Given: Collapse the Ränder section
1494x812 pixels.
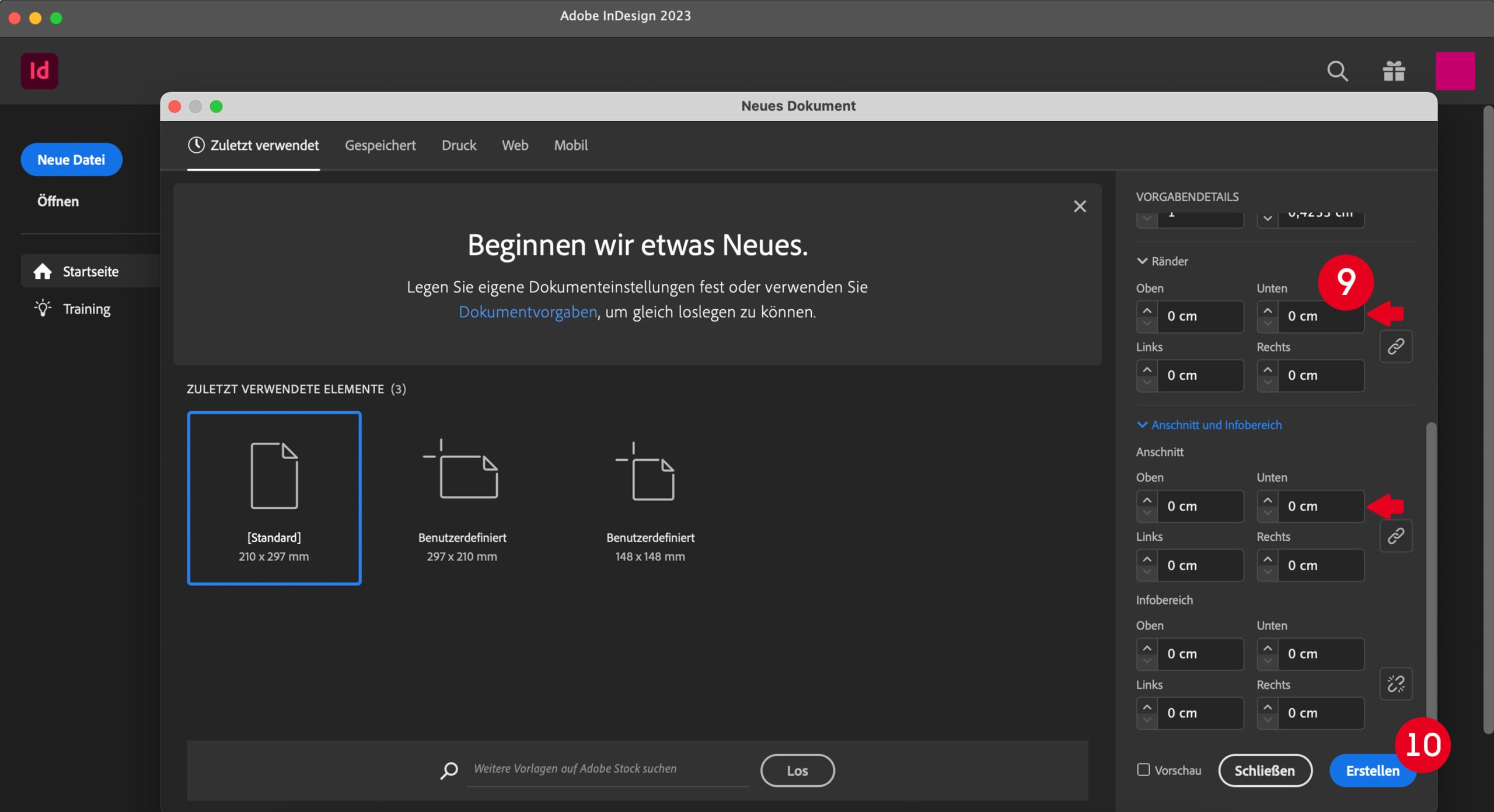Looking at the screenshot, I should tap(1142, 261).
